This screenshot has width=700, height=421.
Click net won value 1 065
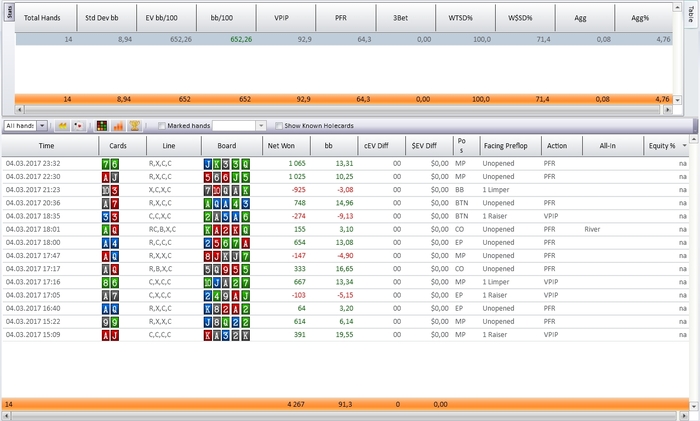pos(297,164)
